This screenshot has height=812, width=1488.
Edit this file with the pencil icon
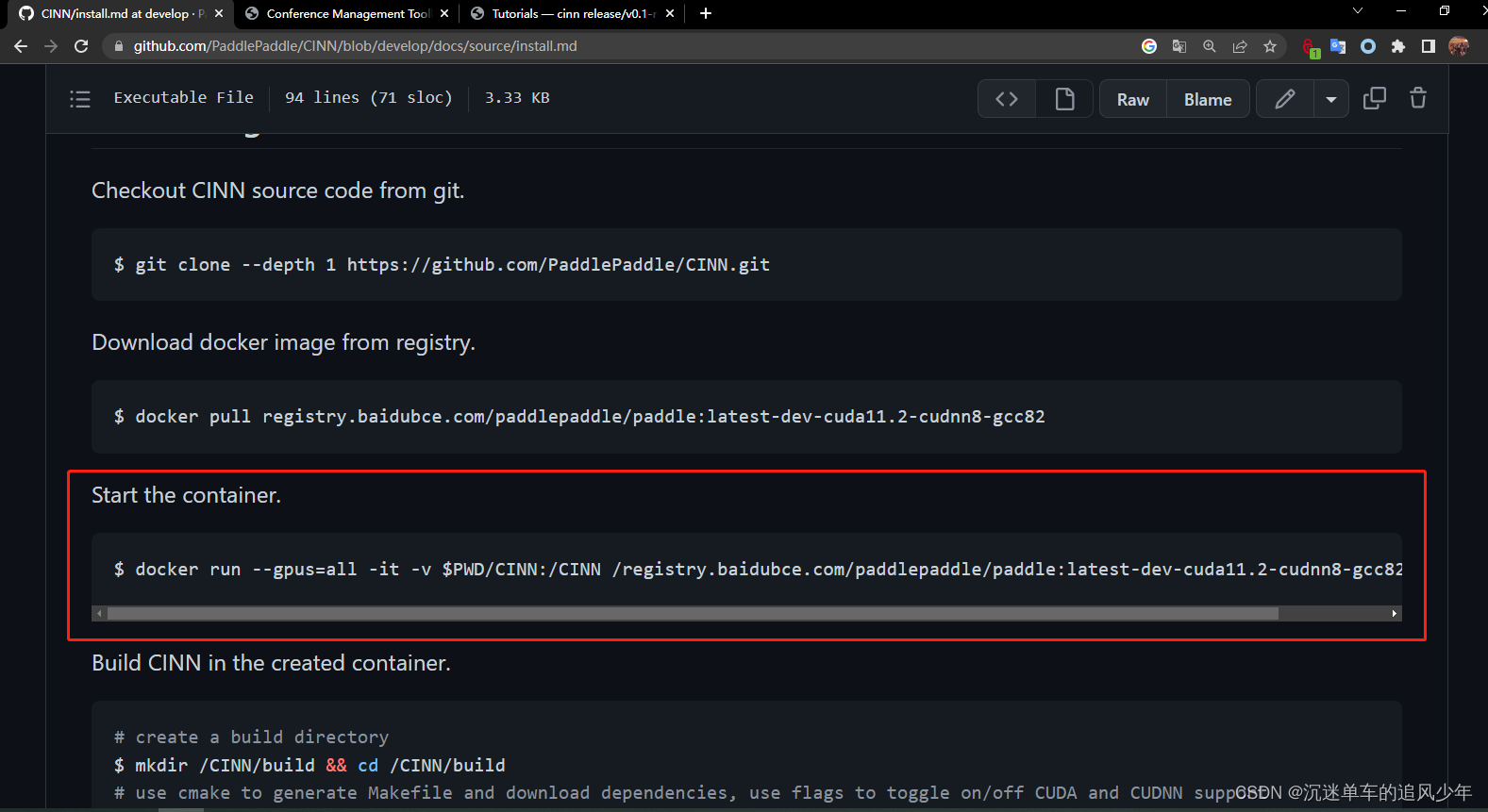point(1285,99)
